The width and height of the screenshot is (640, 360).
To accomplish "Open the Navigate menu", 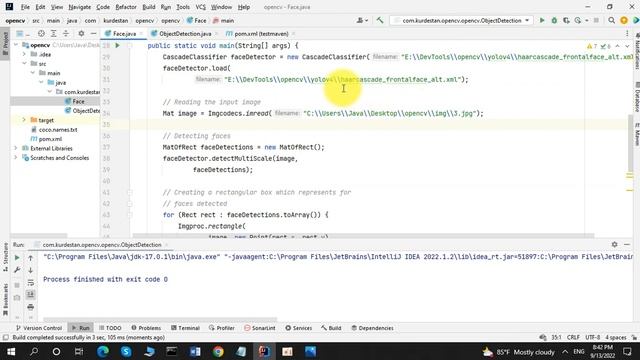I will (80, 7).
